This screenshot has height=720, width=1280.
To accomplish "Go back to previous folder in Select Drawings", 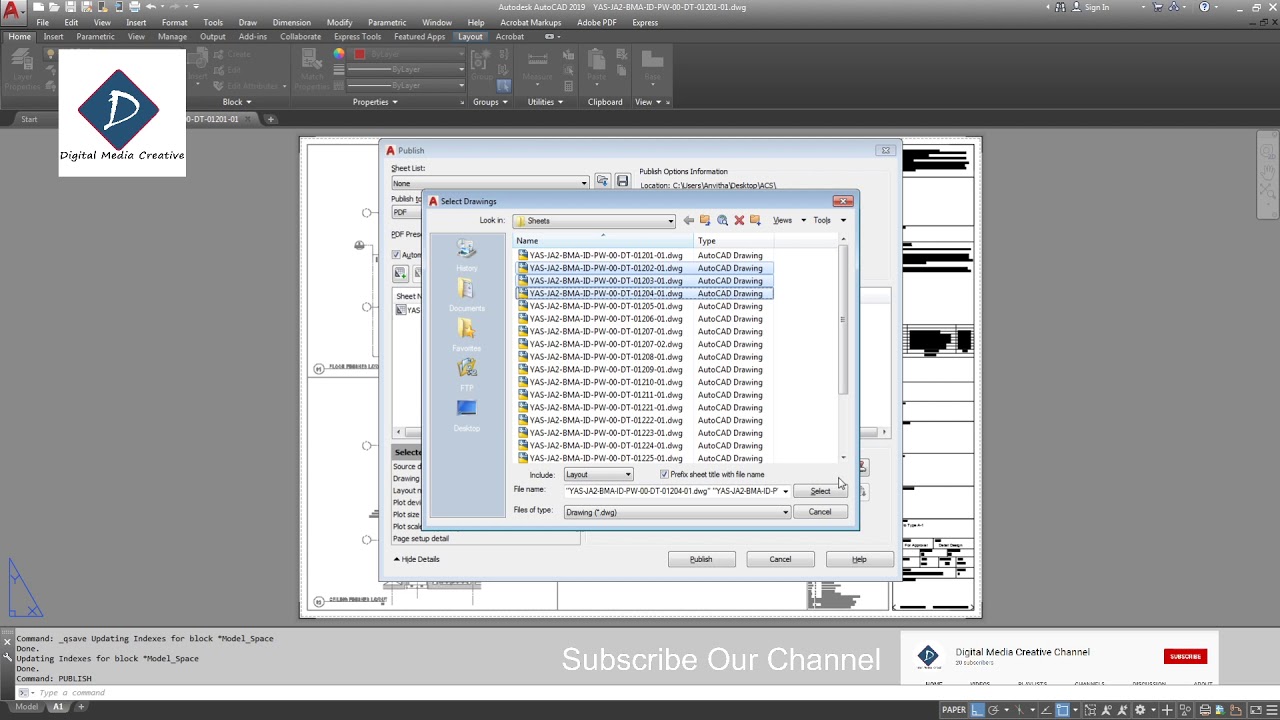I will 688,220.
